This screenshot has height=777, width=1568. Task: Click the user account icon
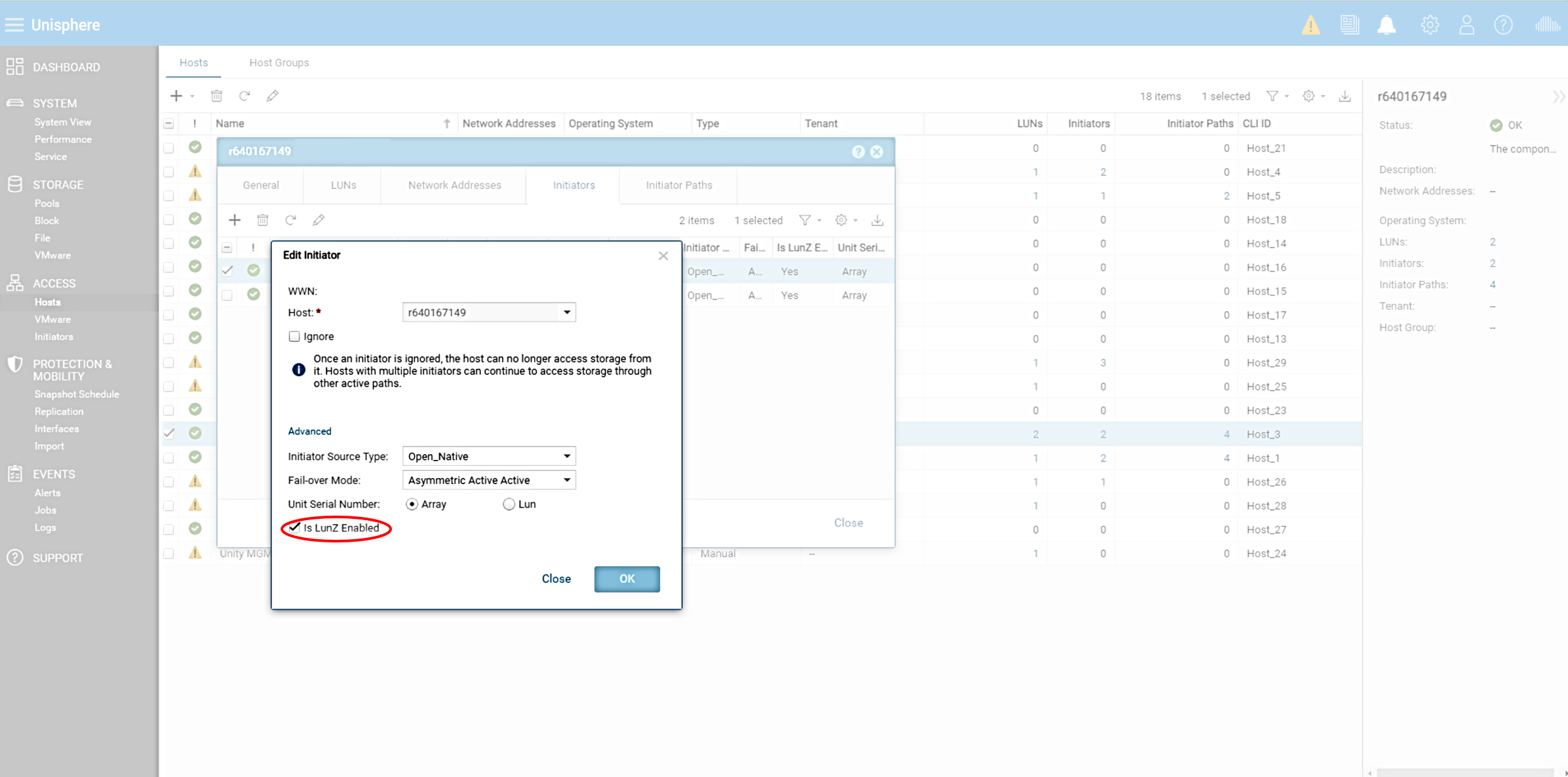tap(1466, 26)
